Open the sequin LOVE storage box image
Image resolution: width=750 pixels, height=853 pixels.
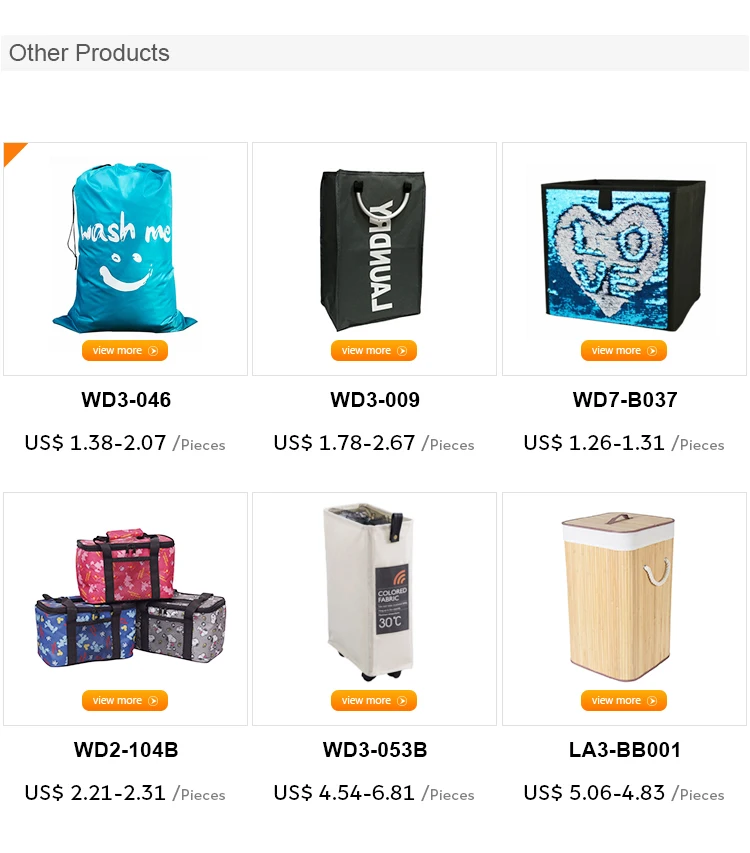(623, 255)
